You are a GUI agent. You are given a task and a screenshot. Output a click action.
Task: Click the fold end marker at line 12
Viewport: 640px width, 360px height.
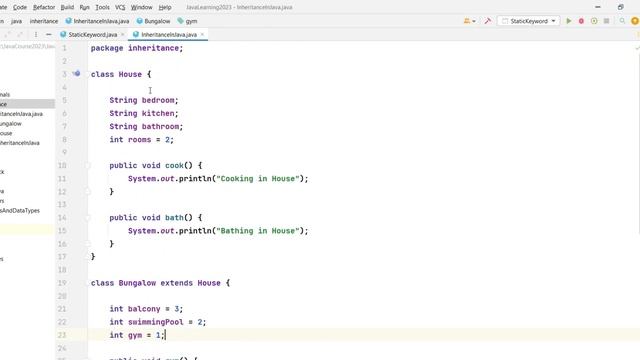pyautogui.click(x=87, y=191)
